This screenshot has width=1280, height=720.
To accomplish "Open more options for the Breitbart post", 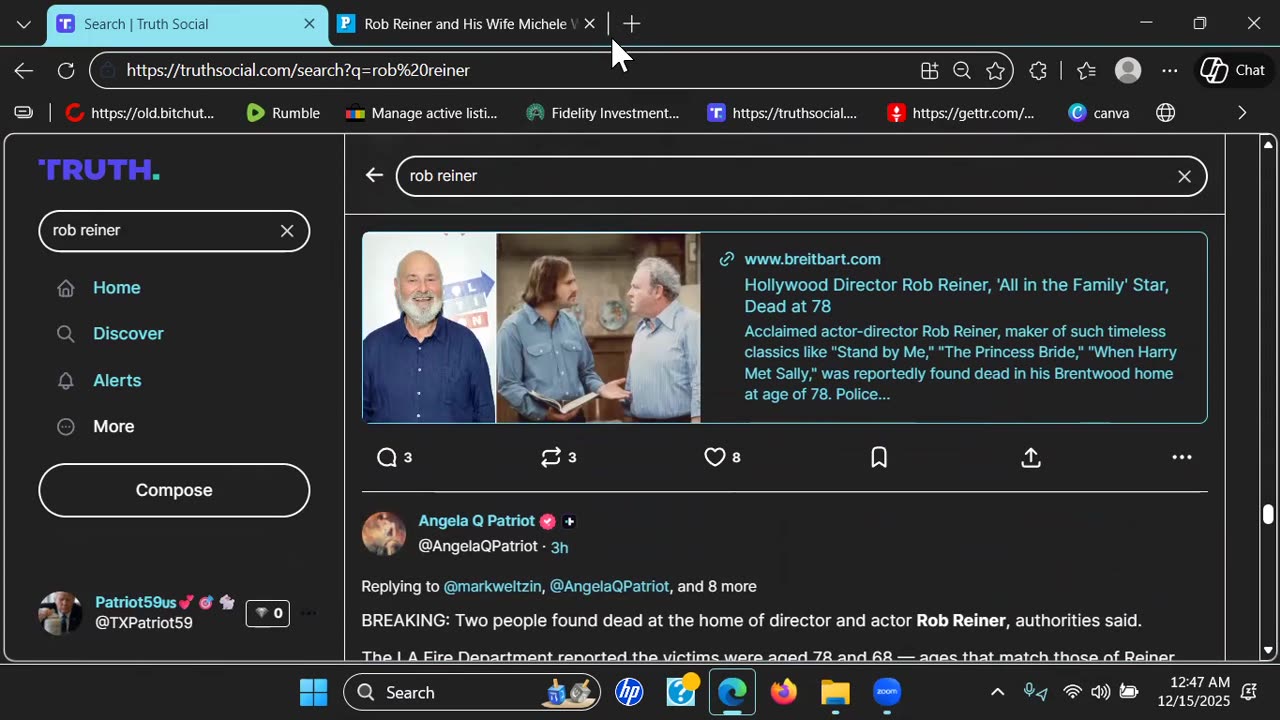I will (x=1182, y=457).
